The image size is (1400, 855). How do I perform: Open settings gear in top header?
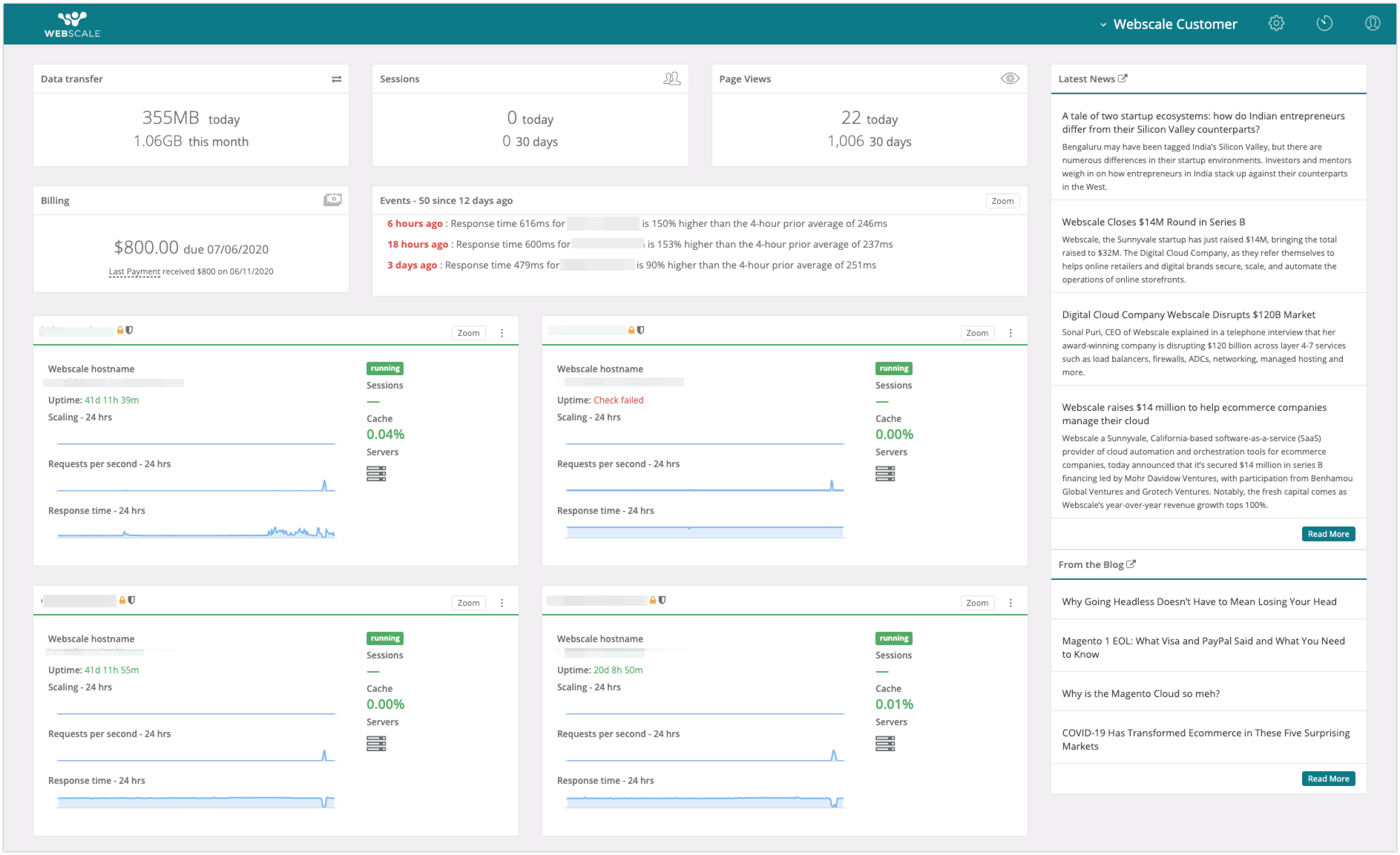(1276, 24)
